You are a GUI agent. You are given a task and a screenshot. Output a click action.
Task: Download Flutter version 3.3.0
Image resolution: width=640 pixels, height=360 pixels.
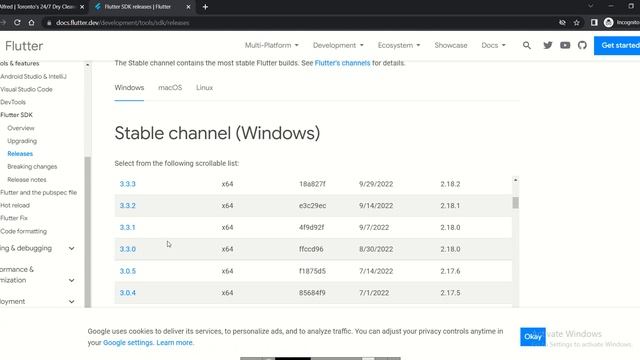(x=127, y=249)
